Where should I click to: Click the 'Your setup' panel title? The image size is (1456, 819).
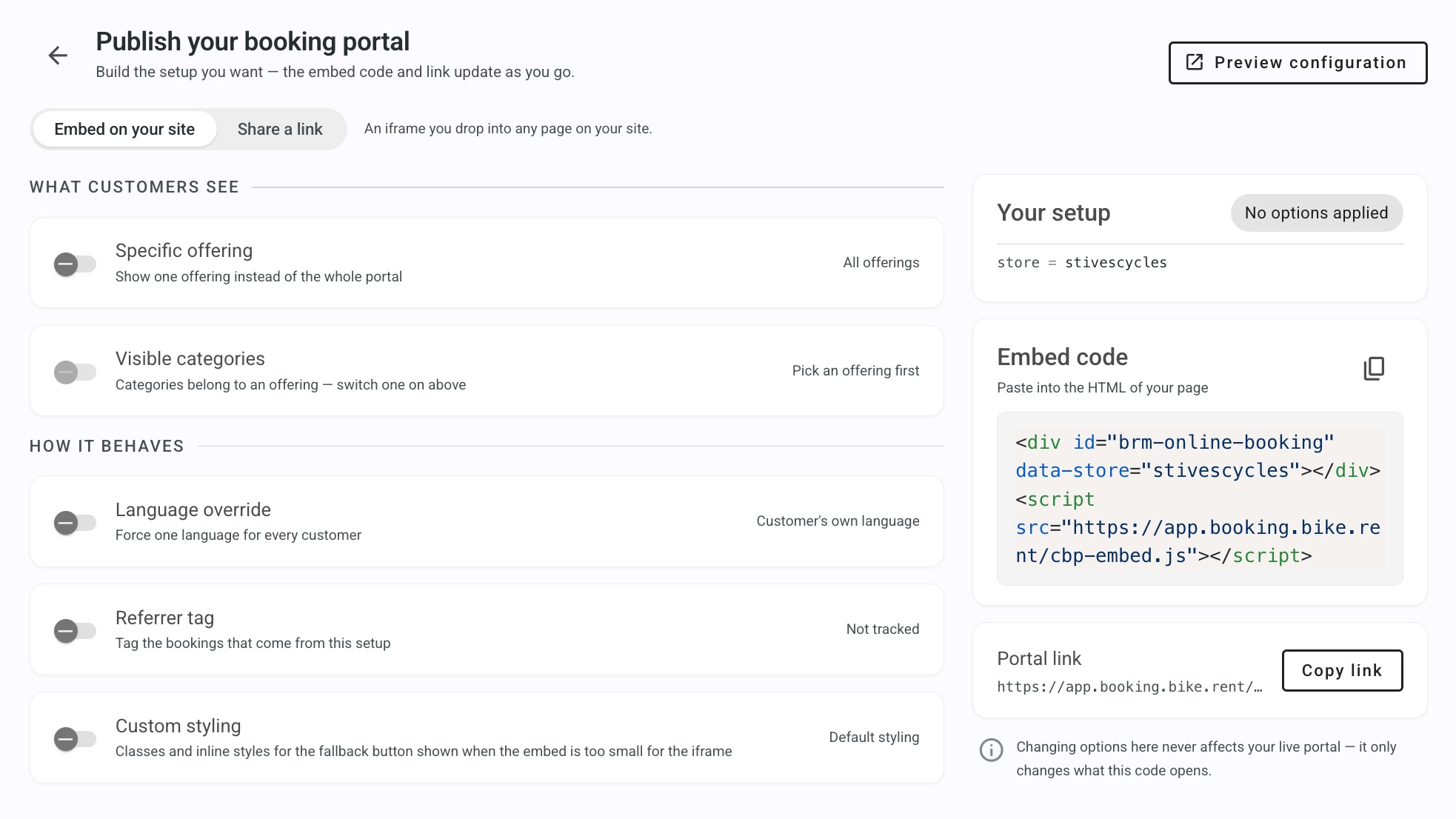tap(1053, 213)
